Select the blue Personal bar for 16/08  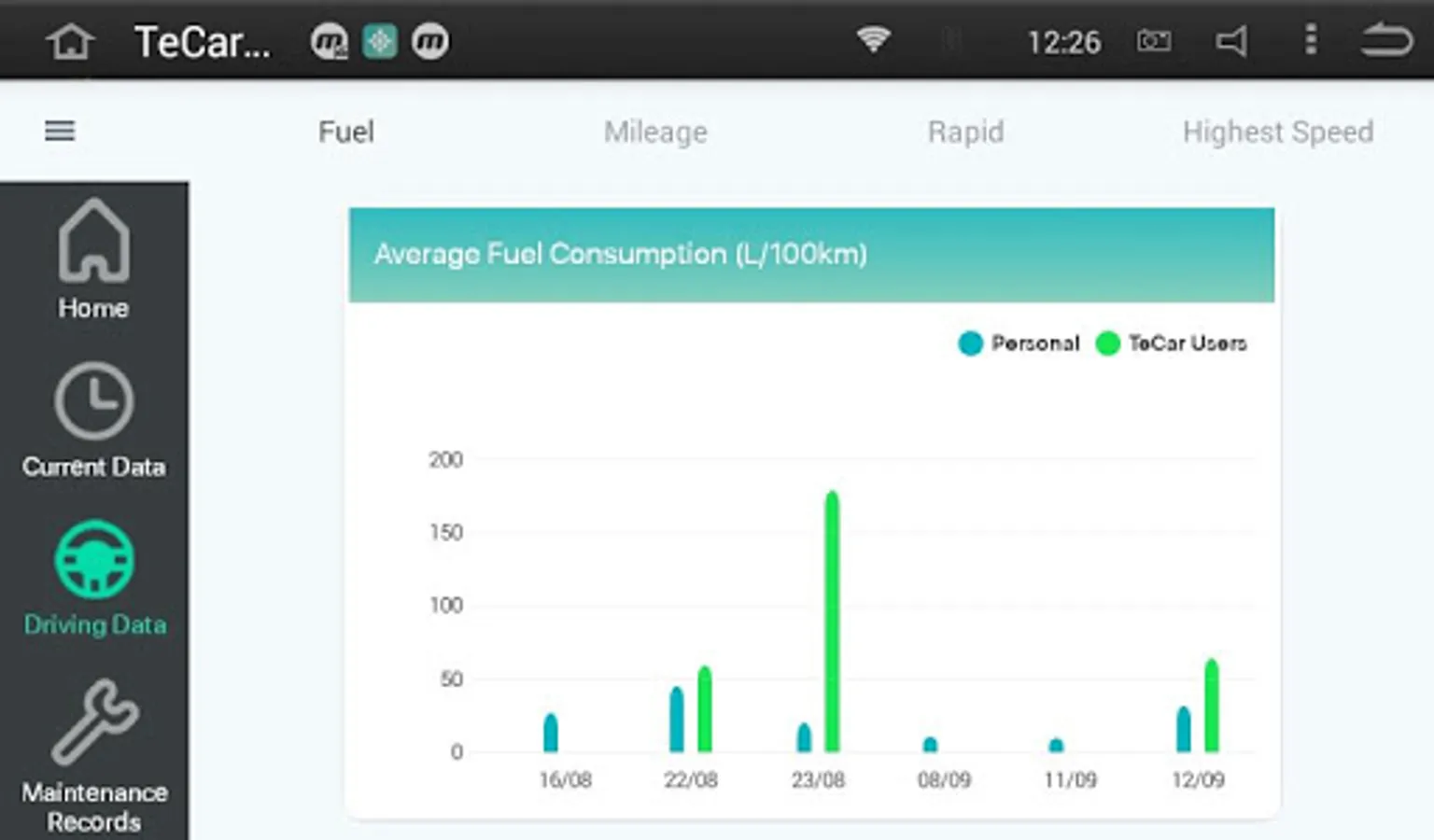point(551,733)
